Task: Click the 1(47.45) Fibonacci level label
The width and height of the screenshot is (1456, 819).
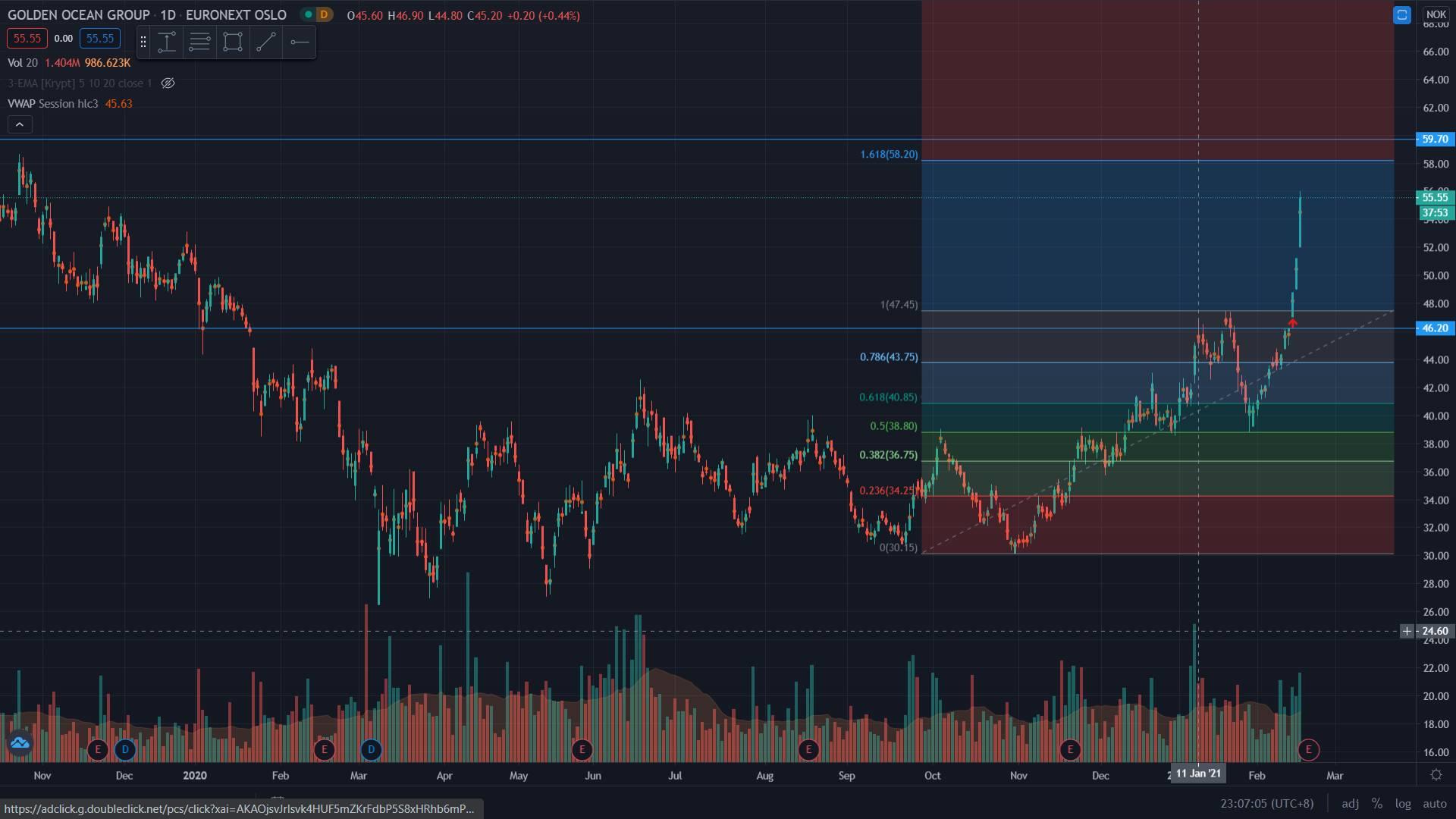Action: [899, 304]
